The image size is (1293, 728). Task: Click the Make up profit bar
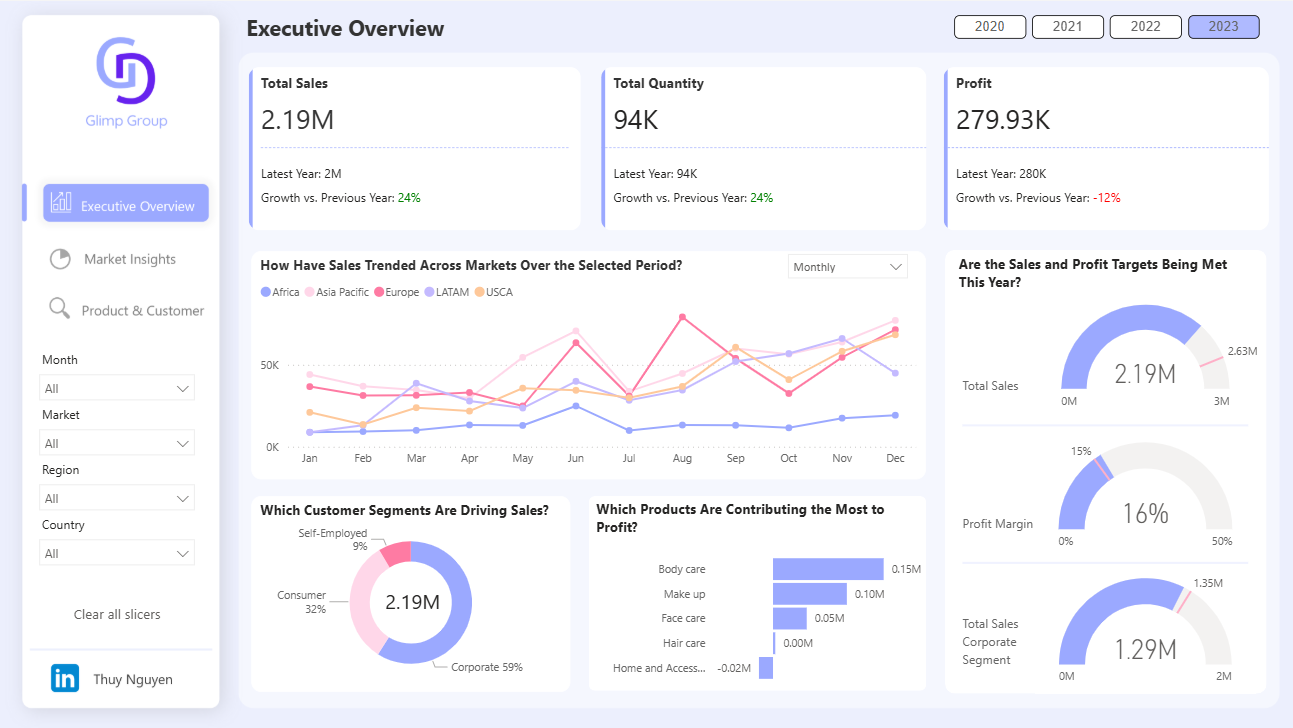click(x=810, y=594)
